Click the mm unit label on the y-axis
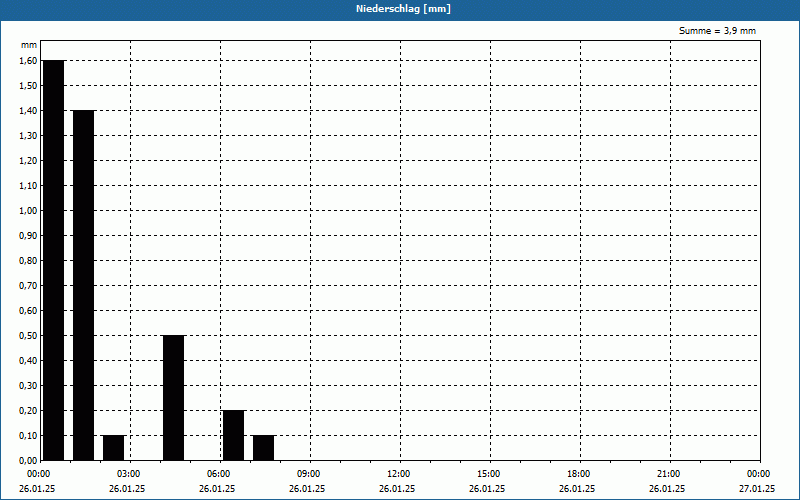This screenshot has height=500, width=800. pyautogui.click(x=29, y=45)
